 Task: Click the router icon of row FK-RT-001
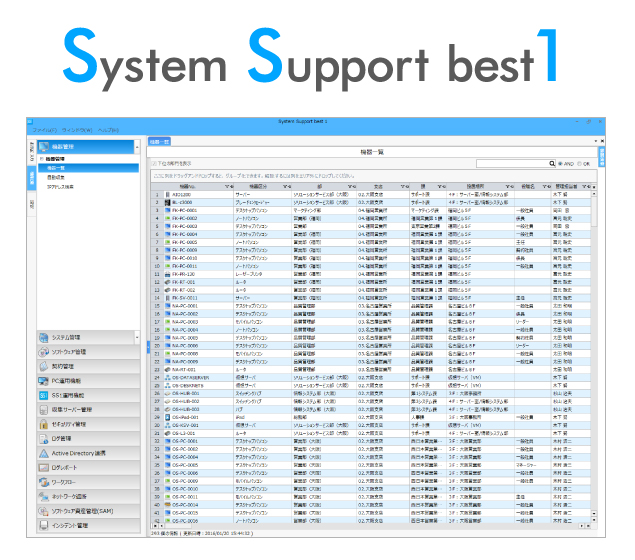pyautogui.click(x=167, y=282)
